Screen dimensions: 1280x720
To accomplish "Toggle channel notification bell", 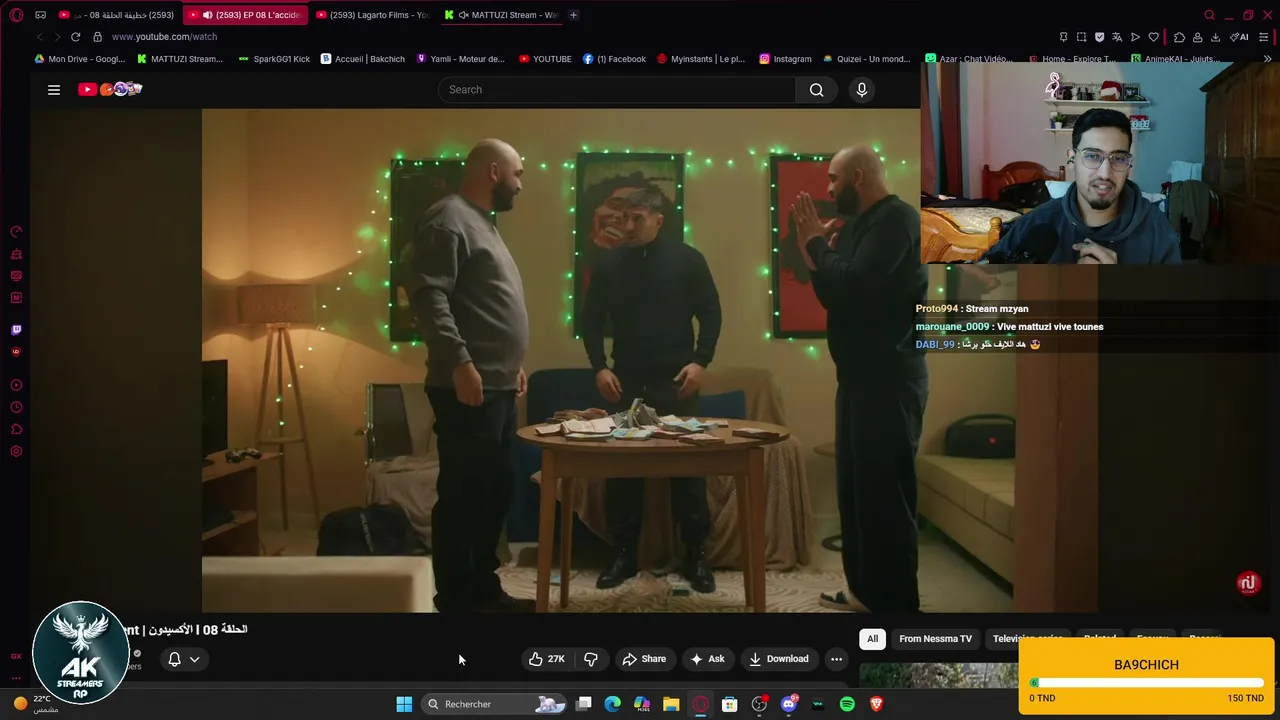I will [174, 659].
